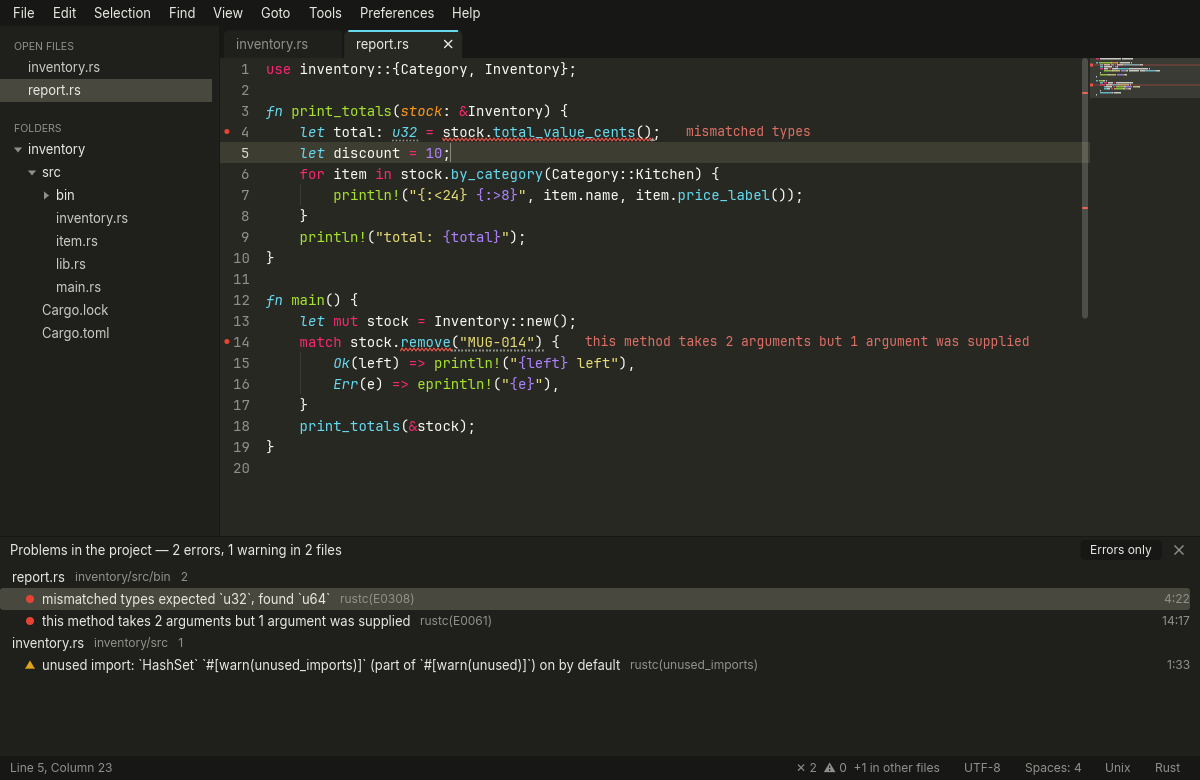
Task: Click the rustc(E0061) error code
Action: 456,621
